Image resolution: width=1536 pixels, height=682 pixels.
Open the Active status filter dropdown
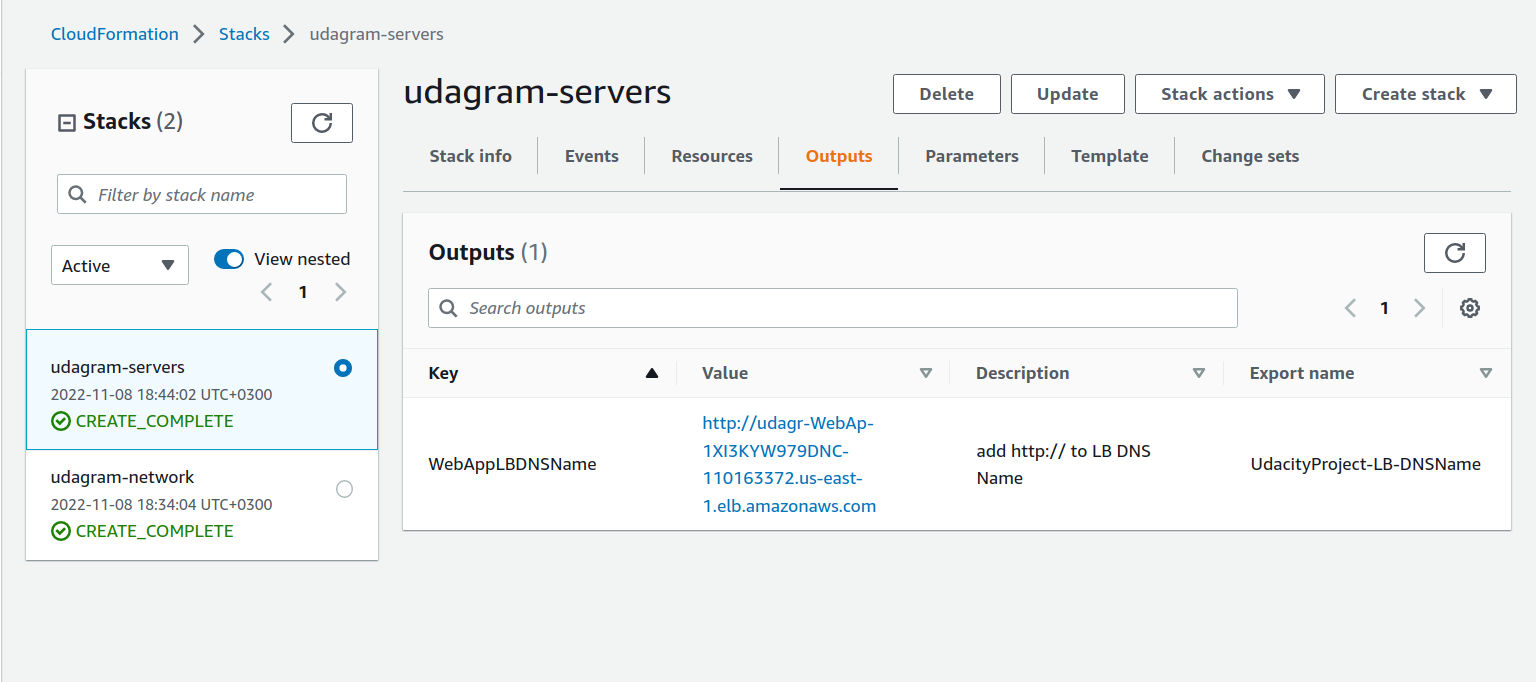120,265
